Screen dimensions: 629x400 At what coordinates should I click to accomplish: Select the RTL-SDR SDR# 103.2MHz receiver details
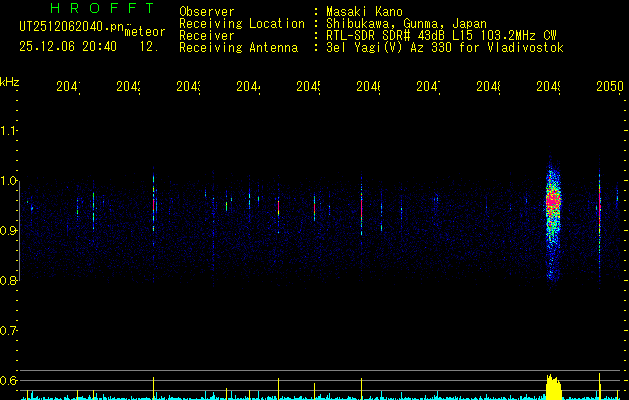441,36
